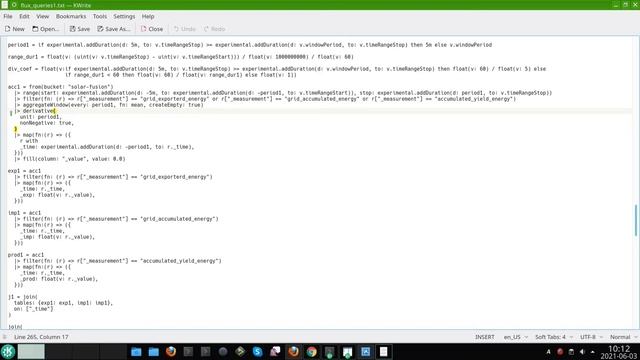Open the Soft Tabs: 4 dropdown
Viewport: 640px width, 360px height.
point(553,337)
